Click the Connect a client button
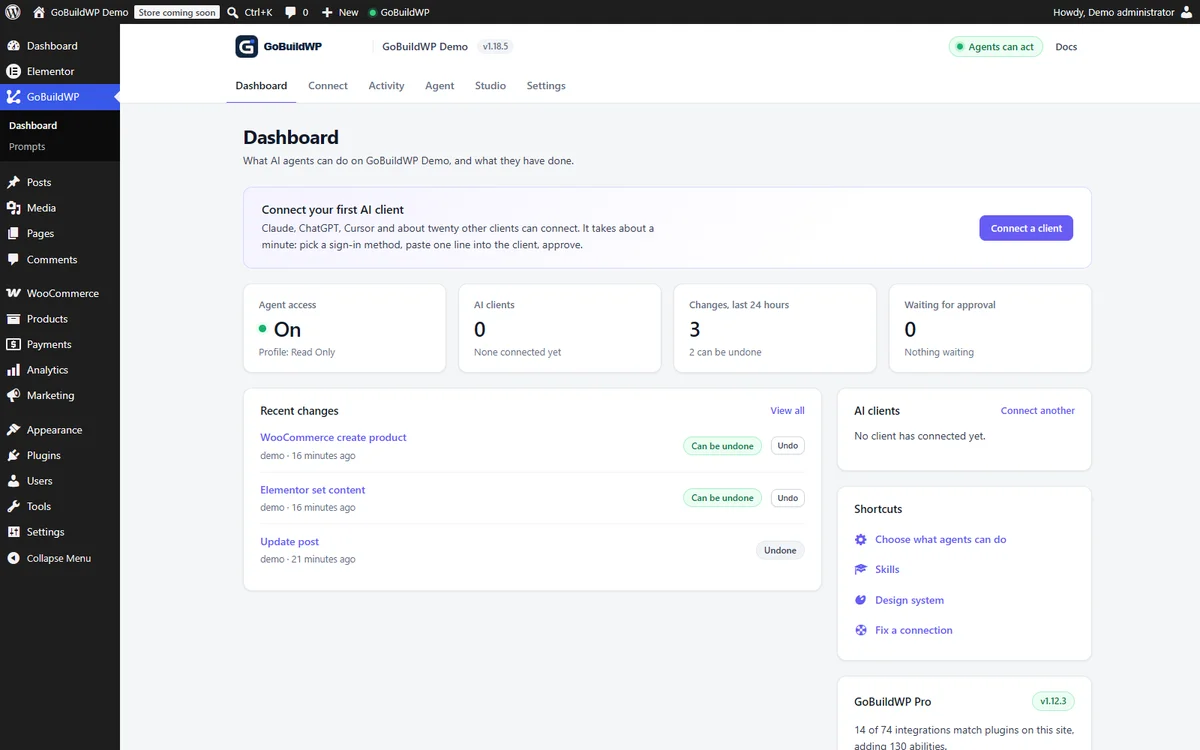 [1026, 228]
